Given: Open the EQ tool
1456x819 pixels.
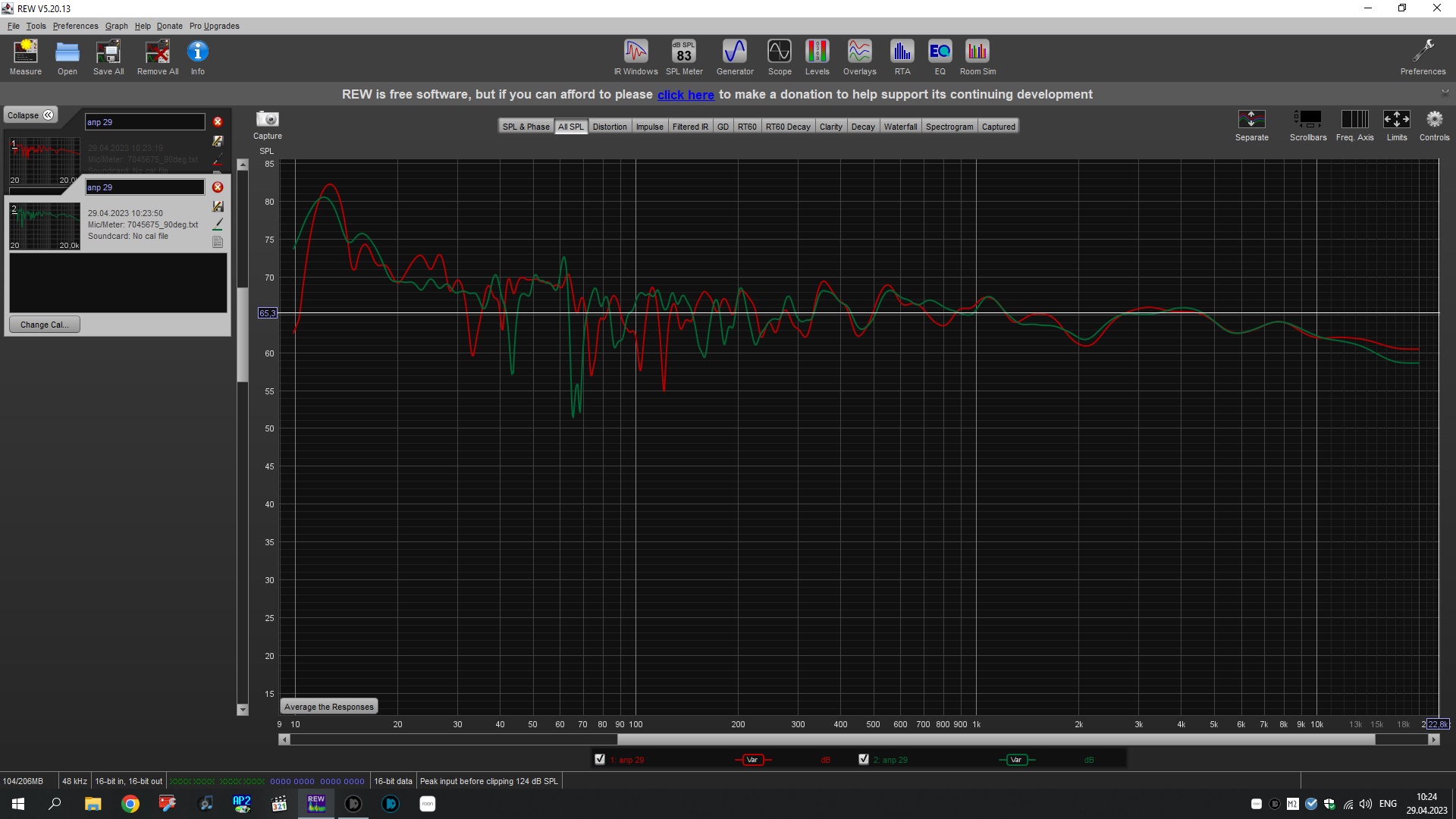Looking at the screenshot, I should 940,58.
